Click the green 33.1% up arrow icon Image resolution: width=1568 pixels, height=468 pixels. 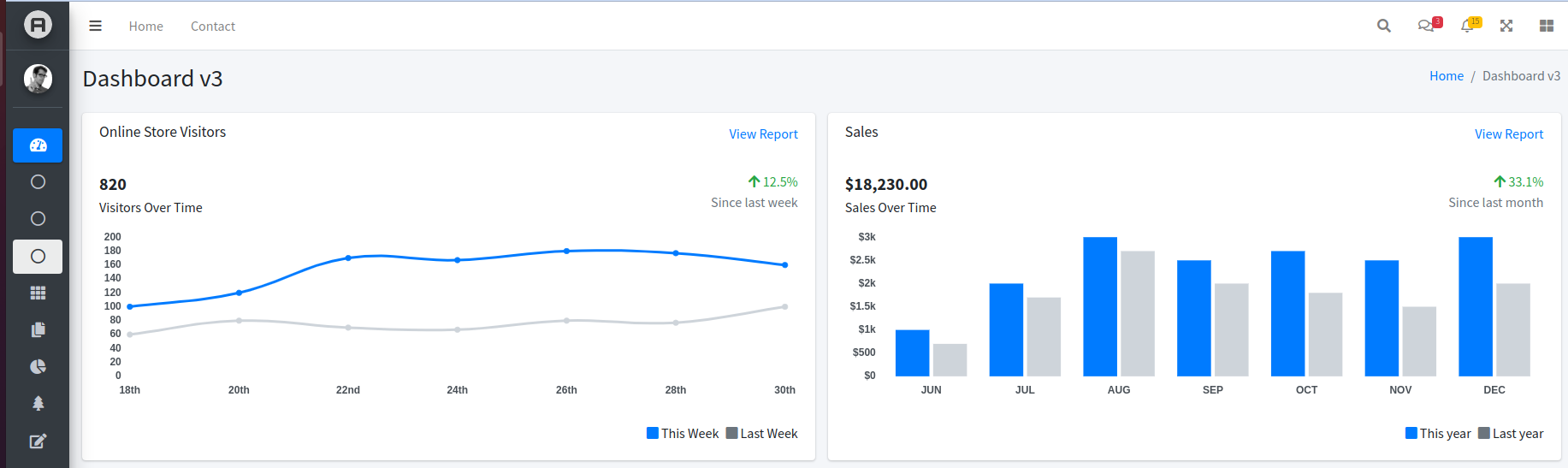coord(1500,181)
